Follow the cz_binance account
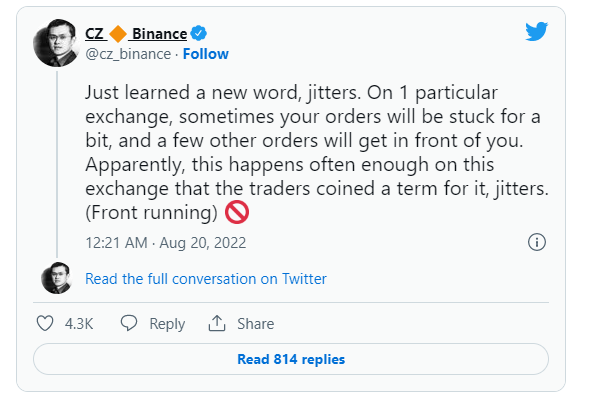Image resolution: width=592 pixels, height=399 pixels. [206, 54]
